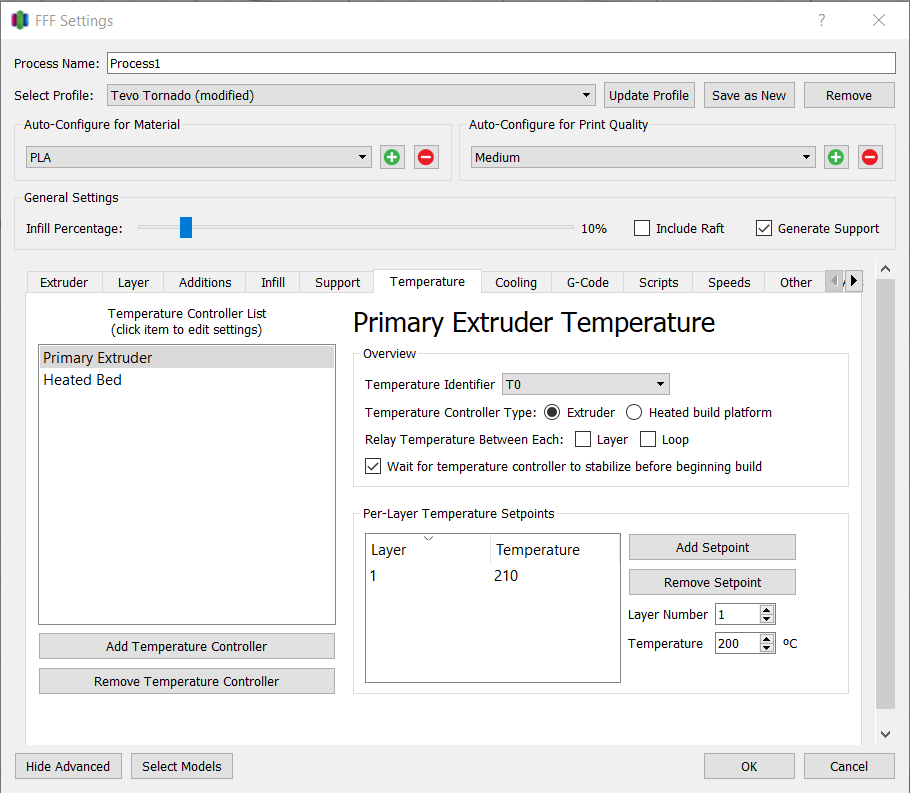The height and width of the screenshot is (793, 910).
Task: Increase Temperature value with up spinner
Action: (x=767, y=639)
